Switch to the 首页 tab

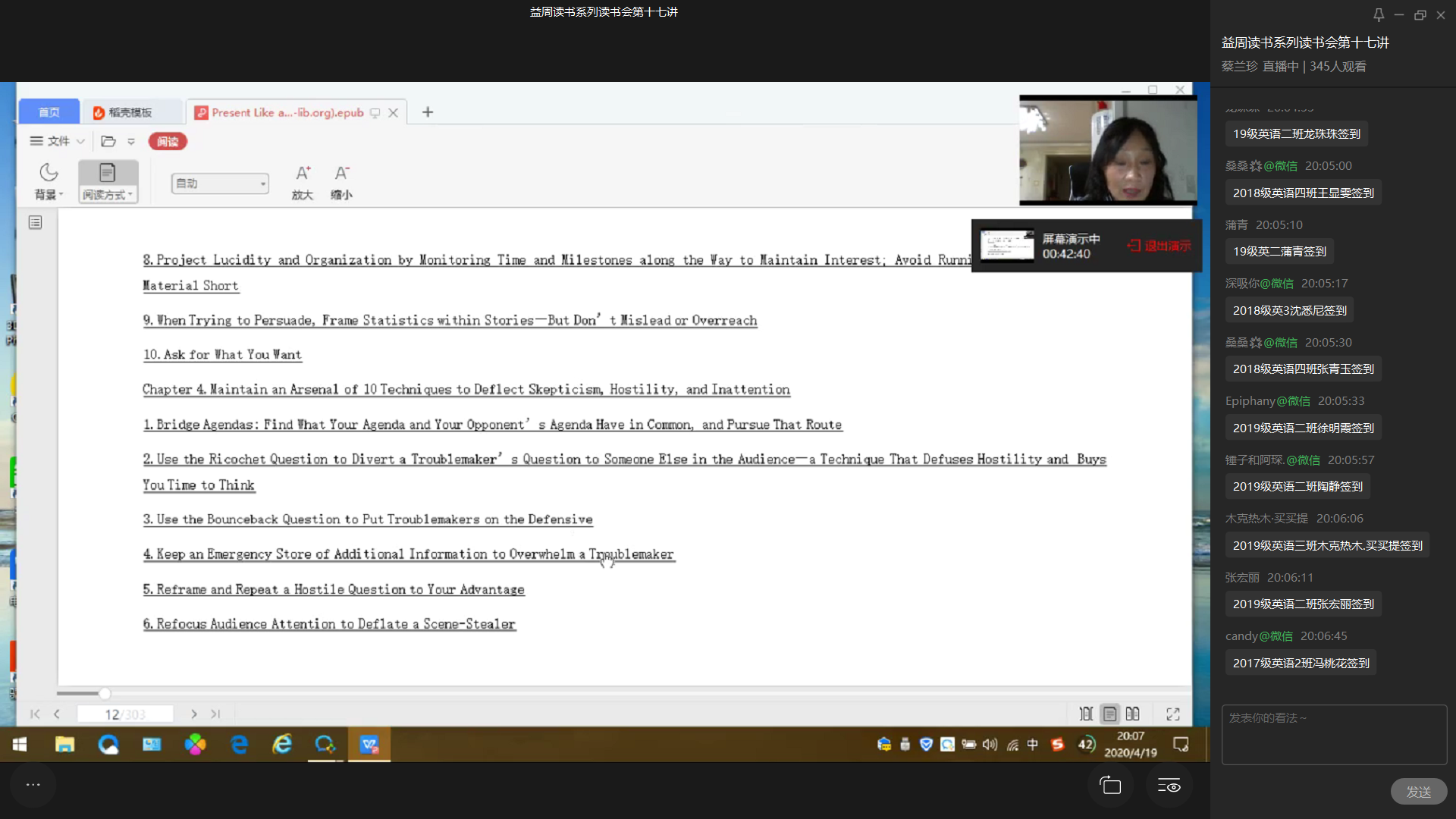click(x=49, y=112)
